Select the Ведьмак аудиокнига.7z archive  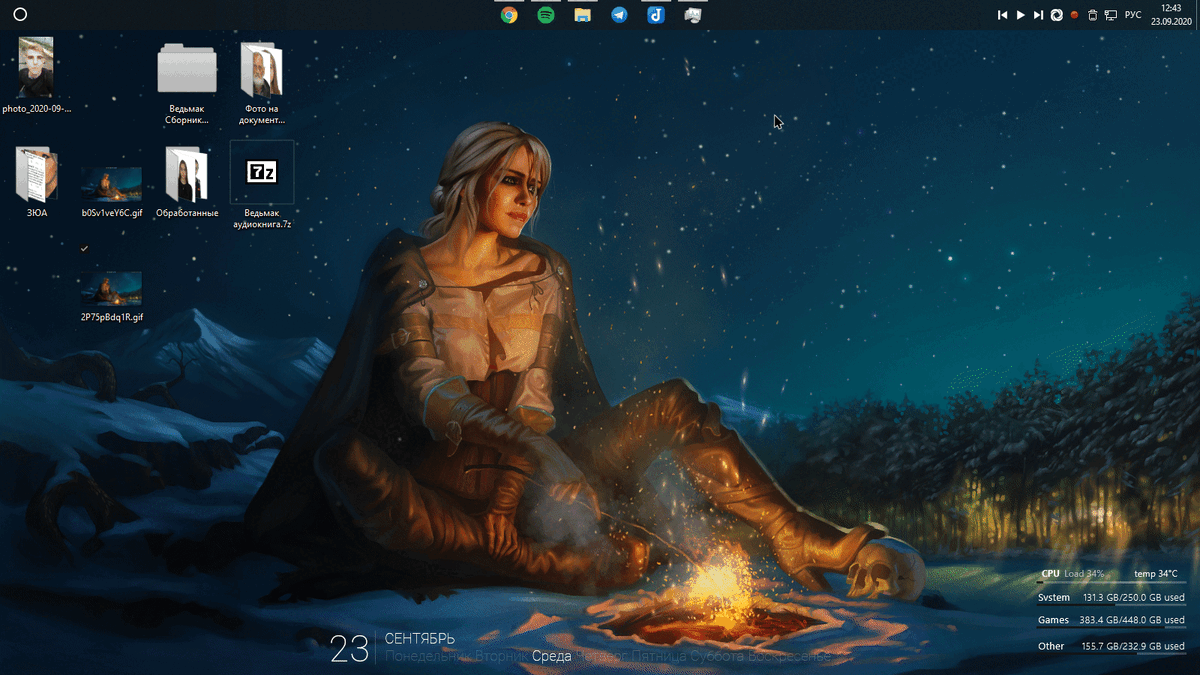(x=262, y=186)
